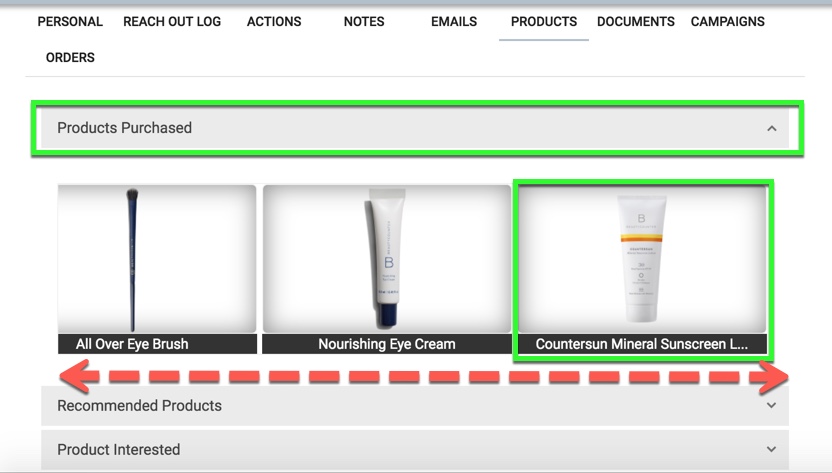Select the Products tab
Image resolution: width=832 pixels, height=473 pixels.
(544, 22)
